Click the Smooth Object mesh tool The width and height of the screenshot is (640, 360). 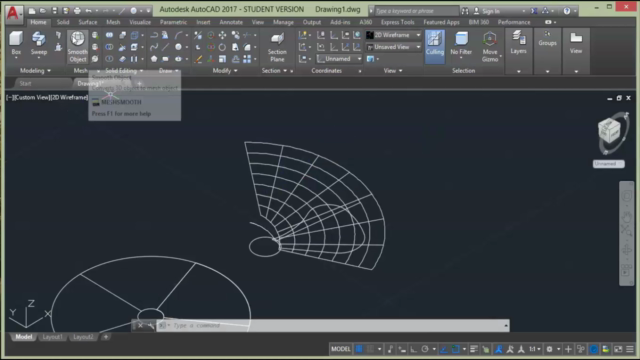pyautogui.click(x=77, y=47)
